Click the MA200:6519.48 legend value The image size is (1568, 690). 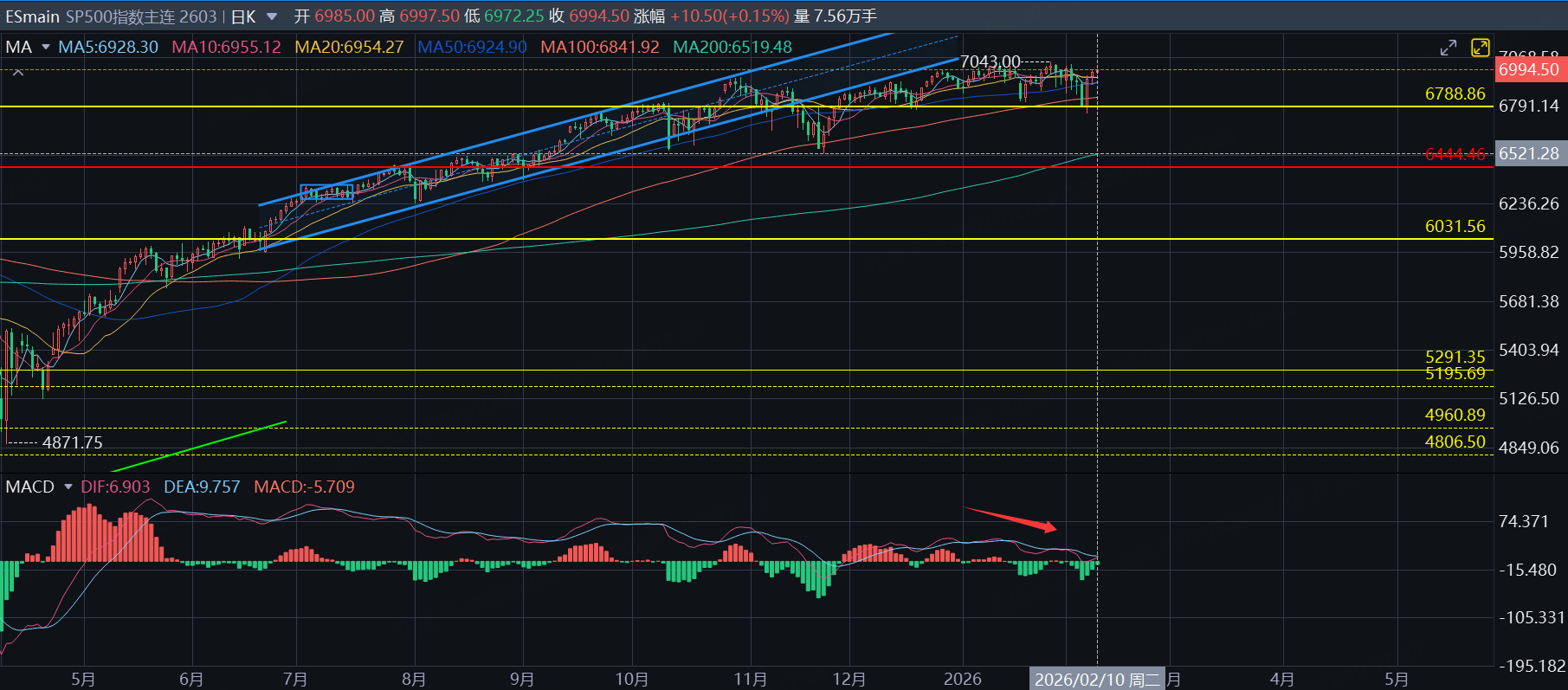(732, 47)
